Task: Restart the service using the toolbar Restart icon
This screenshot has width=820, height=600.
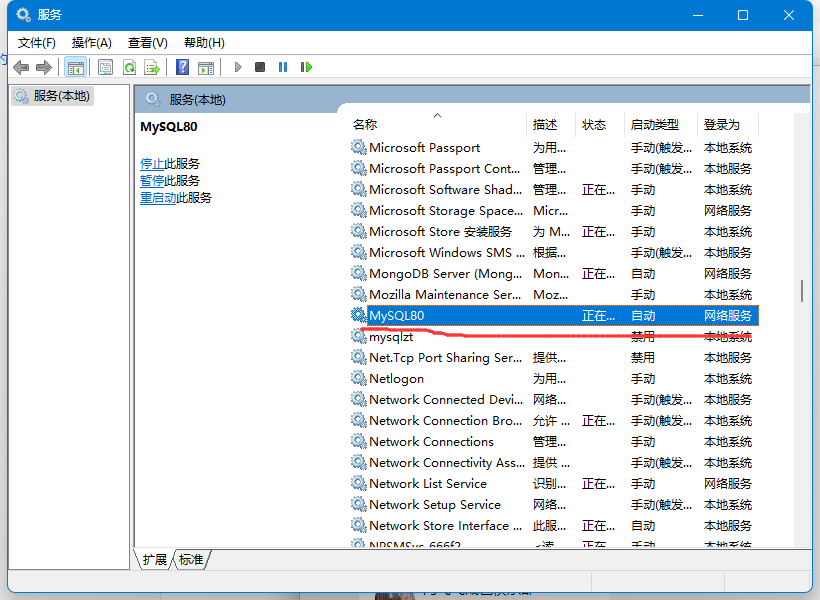Action: click(x=306, y=67)
